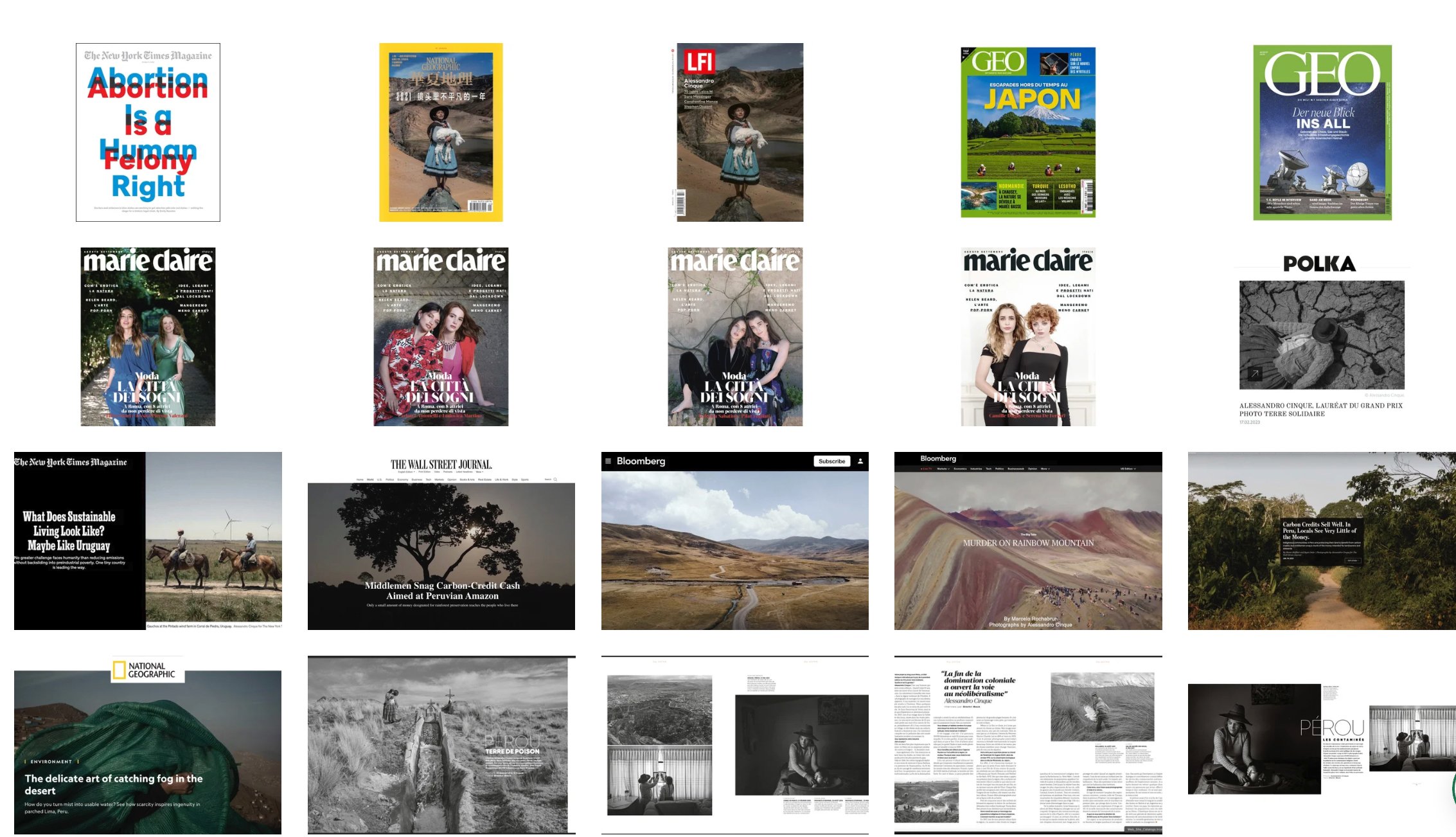Click The Wall Street Journal masthead logo
Viewport: 1456px width, 837px height.
441,464
